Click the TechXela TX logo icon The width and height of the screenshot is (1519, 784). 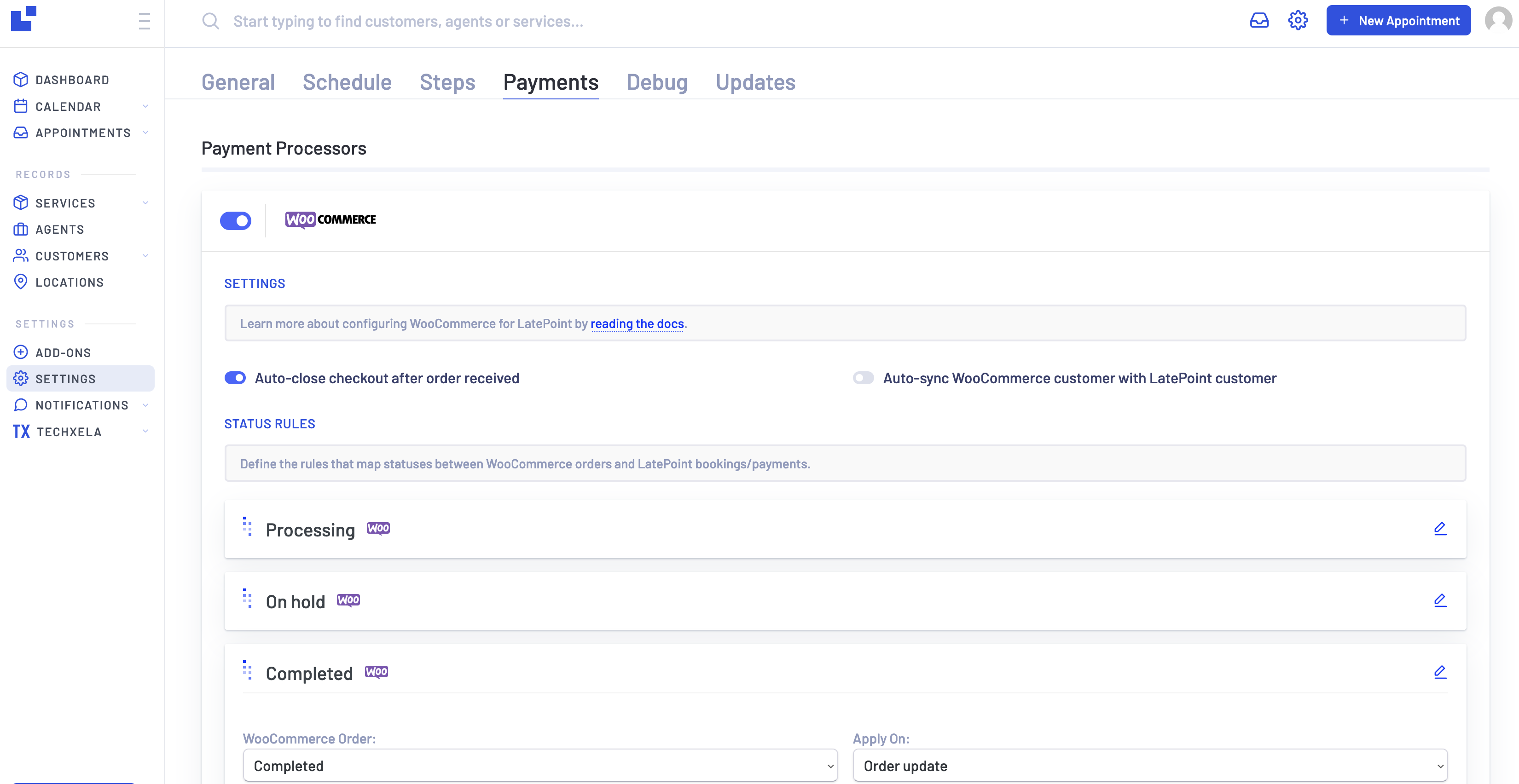[21, 432]
